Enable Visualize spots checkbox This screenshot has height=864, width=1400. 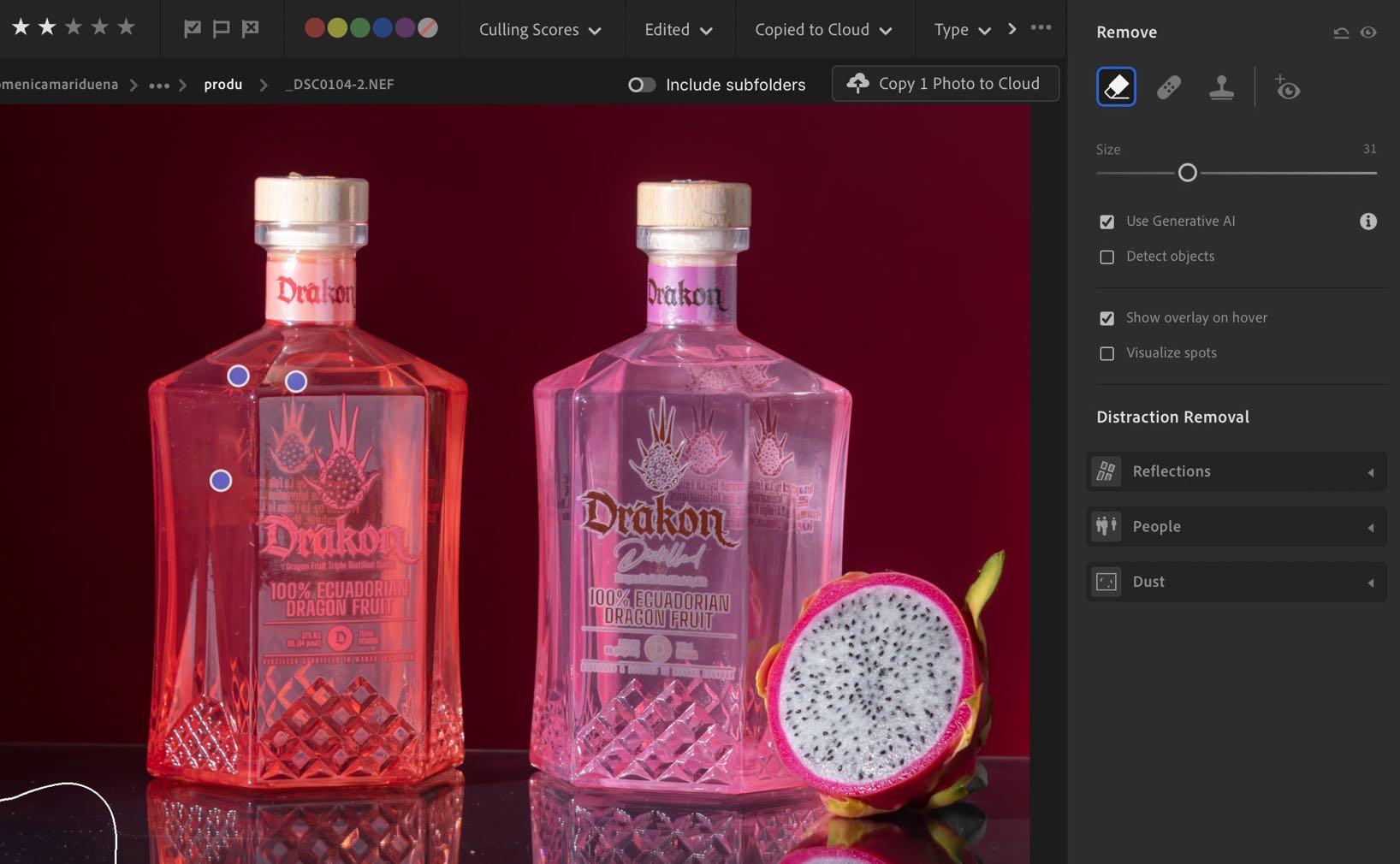(1106, 353)
